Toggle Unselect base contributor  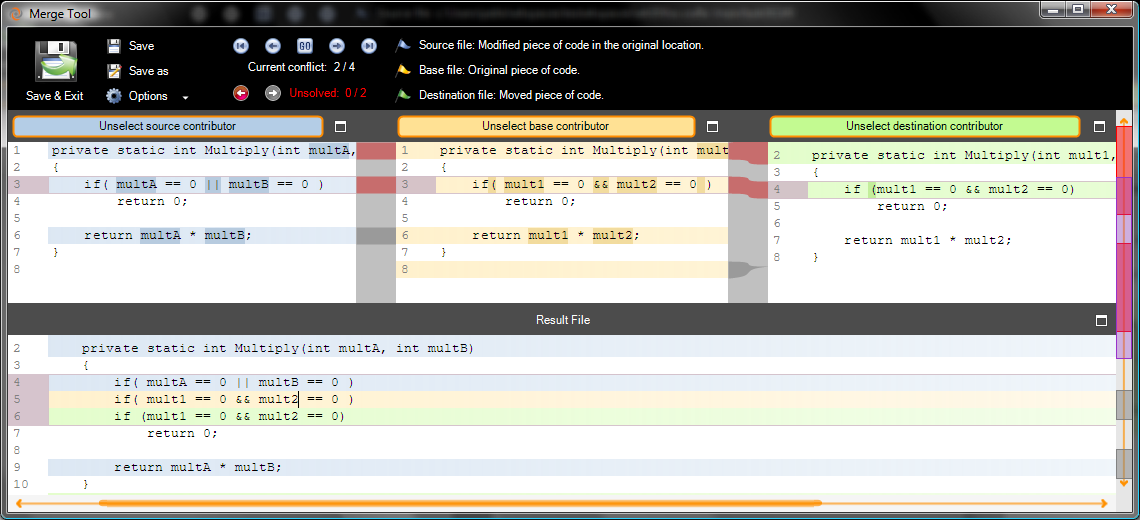(546, 127)
